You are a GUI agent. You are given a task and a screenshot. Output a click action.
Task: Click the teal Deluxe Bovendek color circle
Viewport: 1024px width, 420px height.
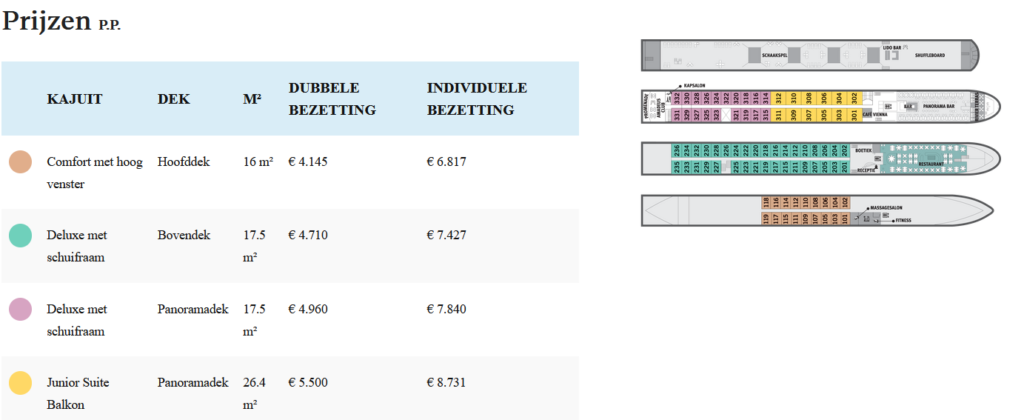click(19, 235)
